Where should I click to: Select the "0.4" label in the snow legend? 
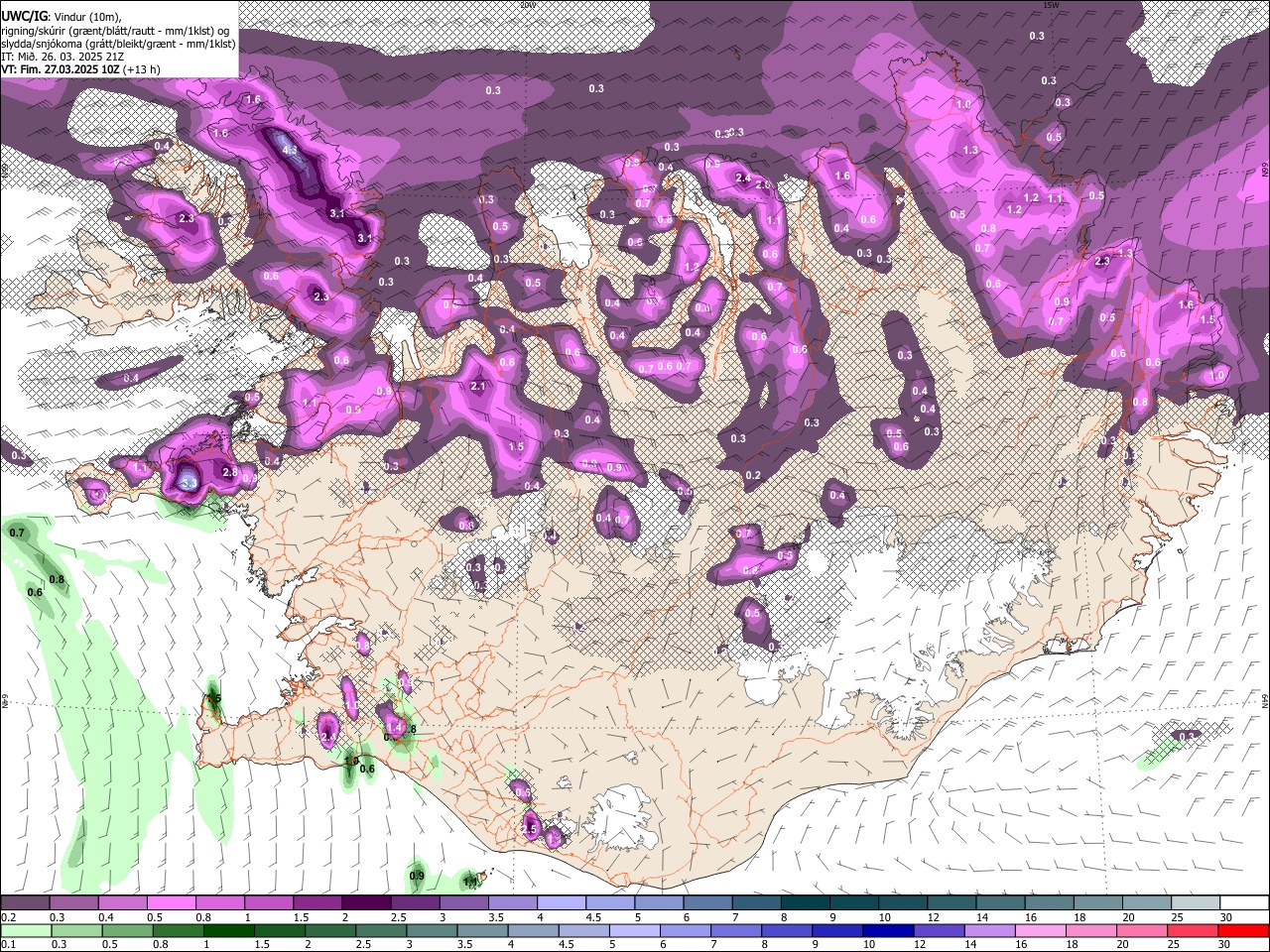click(x=106, y=917)
